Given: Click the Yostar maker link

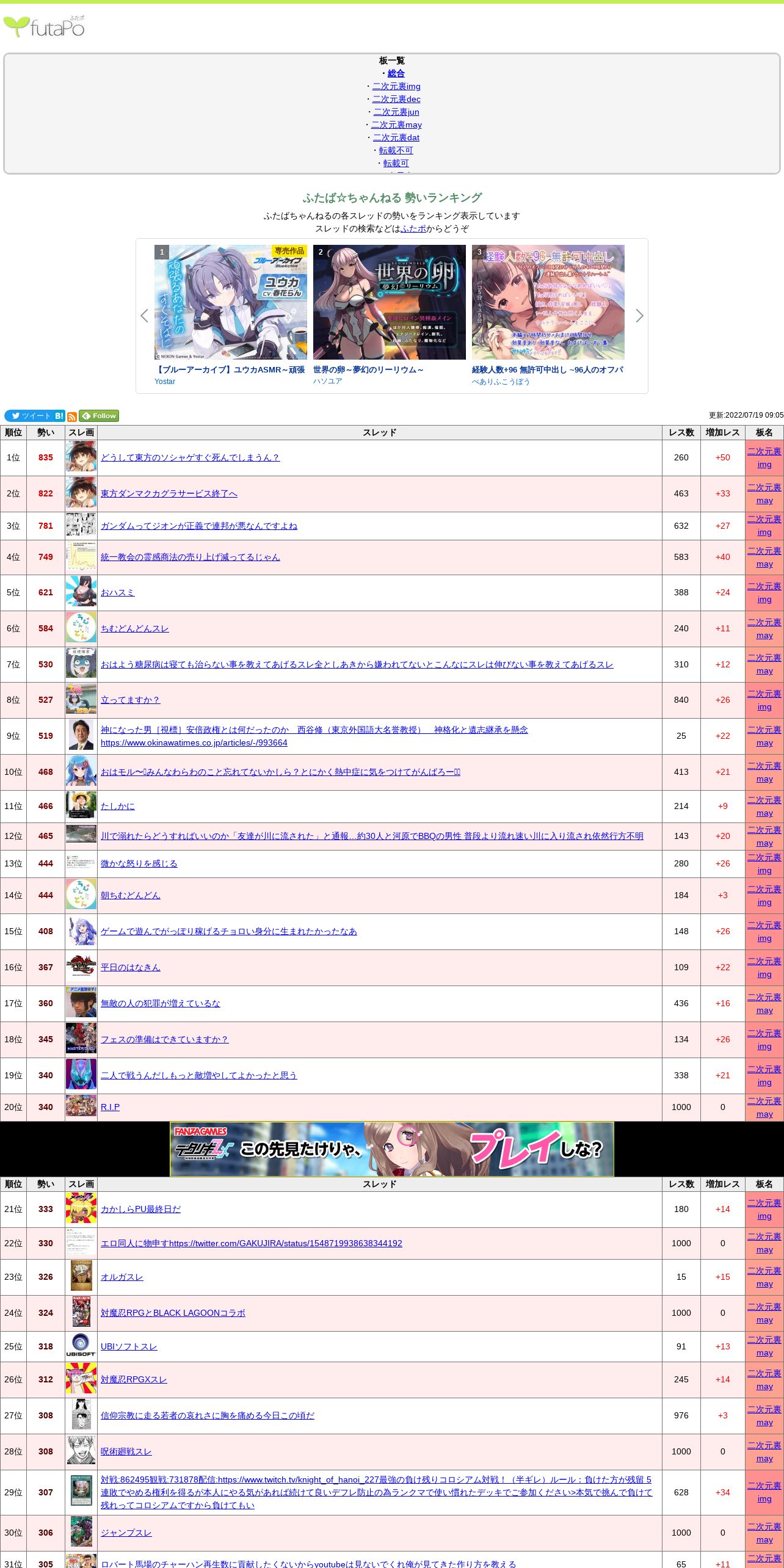Looking at the screenshot, I should click(165, 382).
